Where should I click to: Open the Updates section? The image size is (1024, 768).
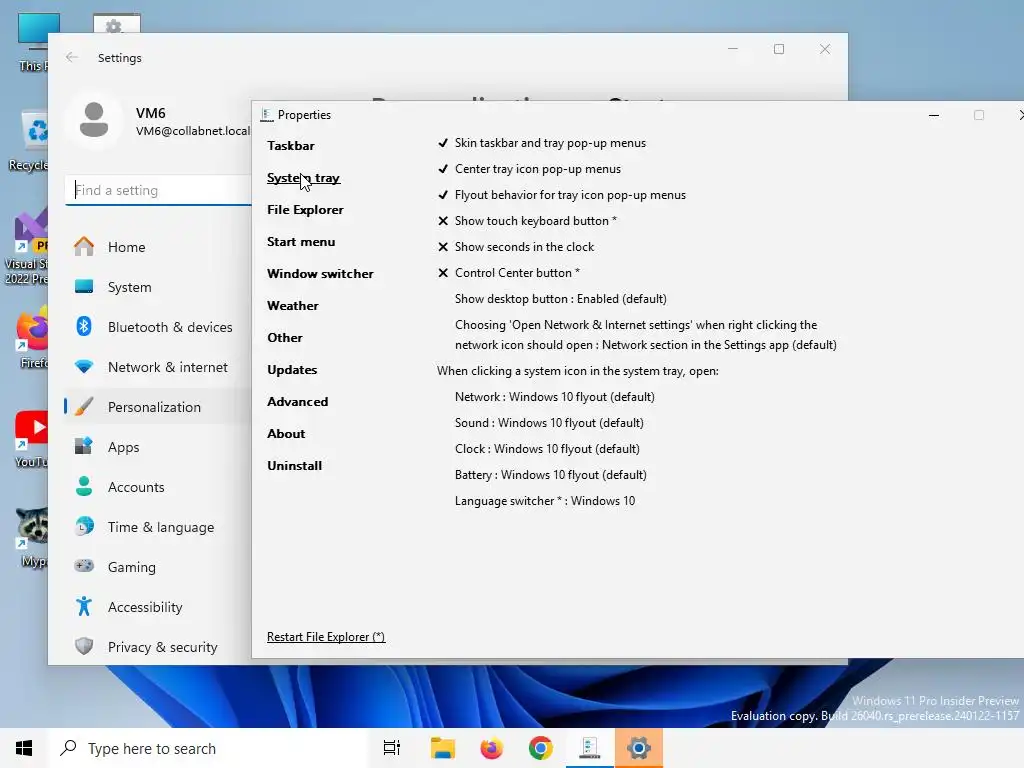tap(292, 370)
